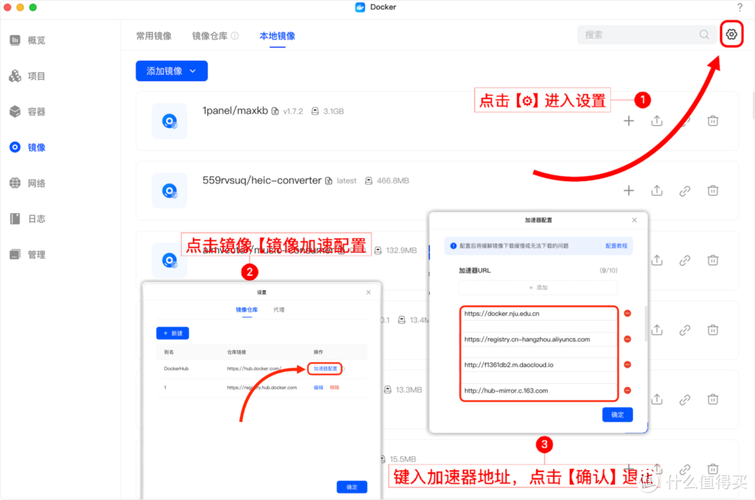Select the 本地镜像 tab
This screenshot has width=755, height=500.
coord(277,36)
